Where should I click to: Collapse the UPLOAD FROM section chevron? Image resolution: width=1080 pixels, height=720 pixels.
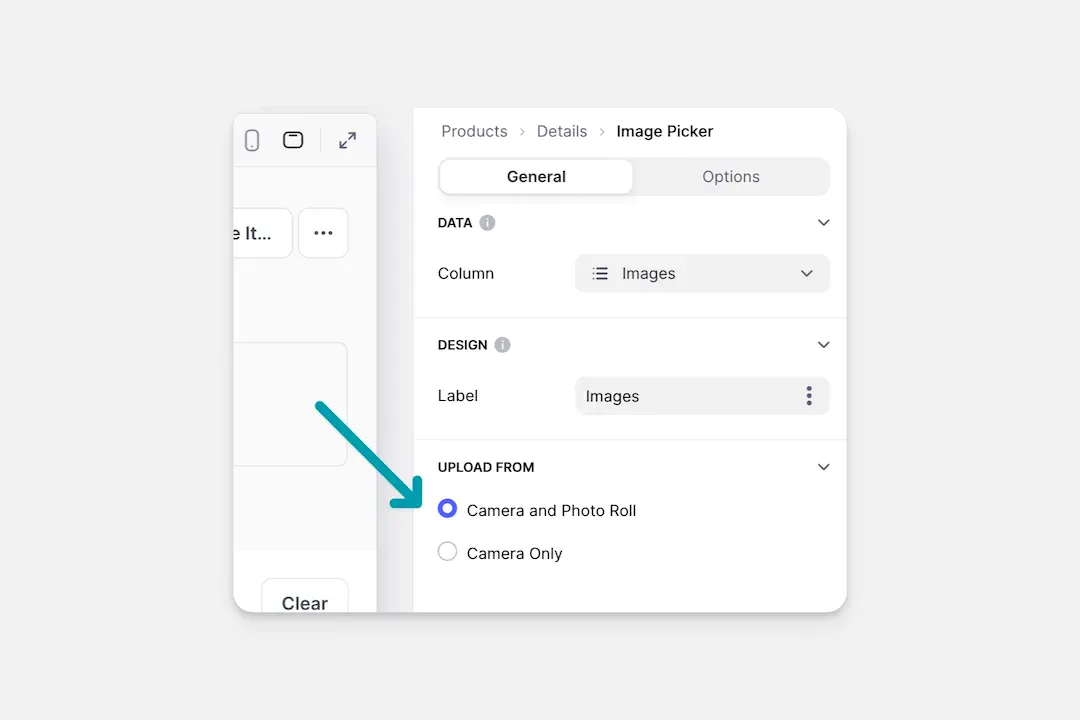click(x=823, y=467)
